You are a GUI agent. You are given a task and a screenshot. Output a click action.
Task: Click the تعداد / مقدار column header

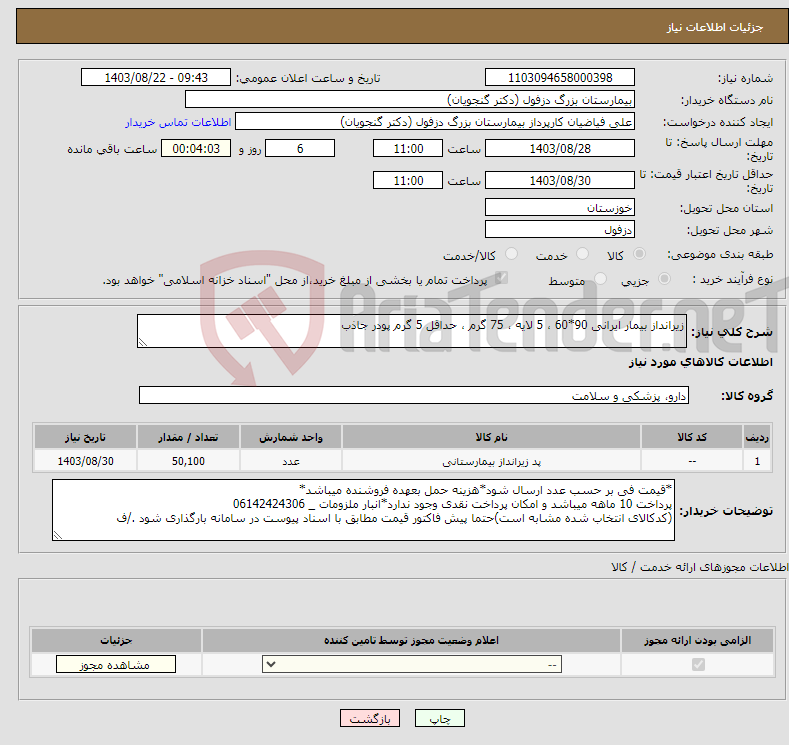pos(188,437)
